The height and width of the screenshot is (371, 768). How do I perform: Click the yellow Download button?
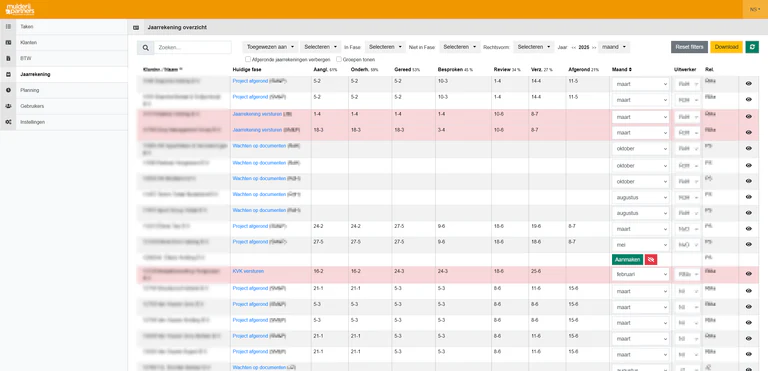(x=726, y=47)
